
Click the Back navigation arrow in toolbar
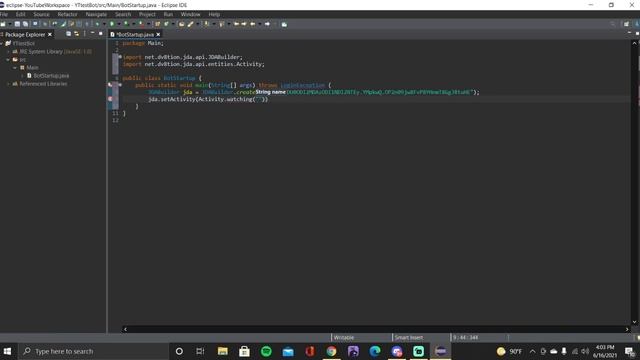click(253, 24)
